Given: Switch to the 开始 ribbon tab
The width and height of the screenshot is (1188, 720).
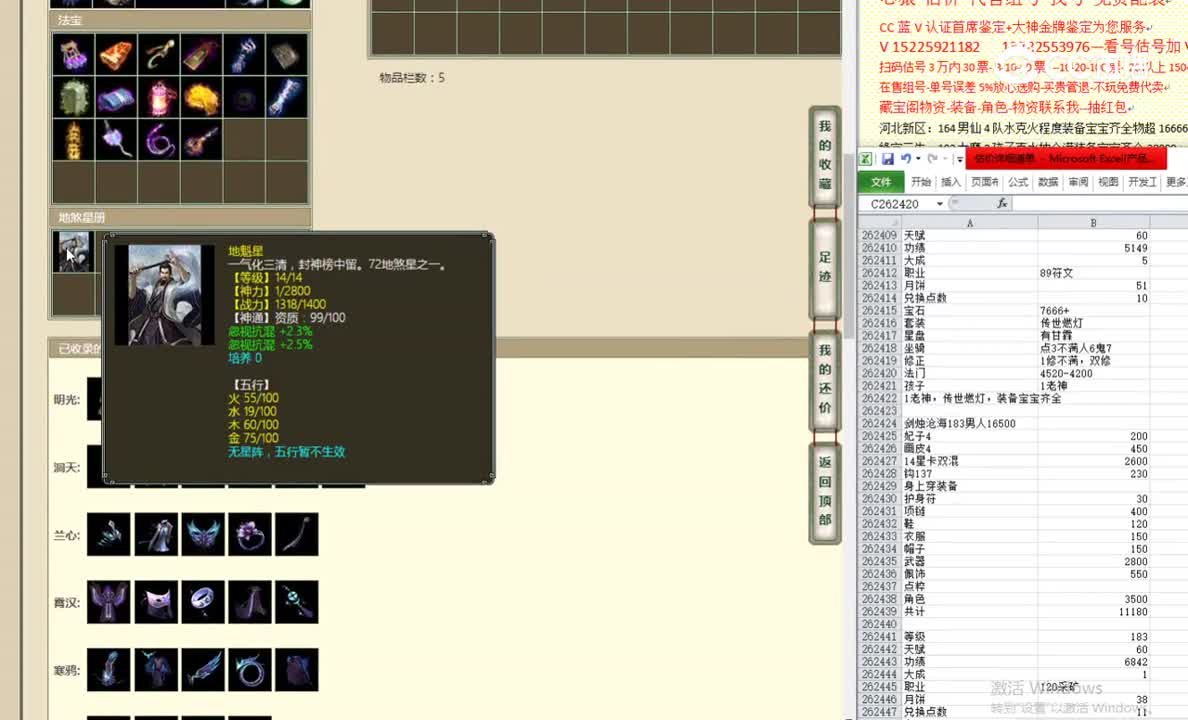Looking at the screenshot, I should coord(921,182).
